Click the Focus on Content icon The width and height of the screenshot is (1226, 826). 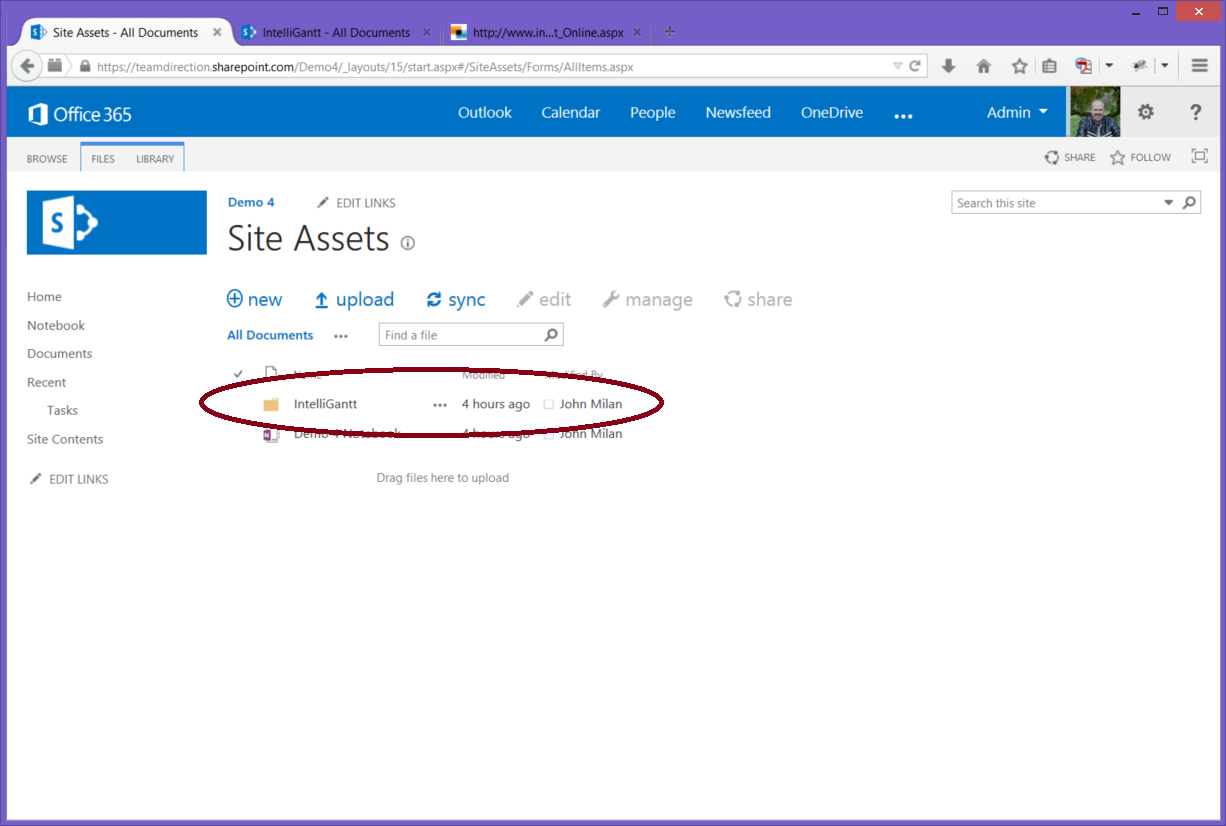(x=1200, y=156)
